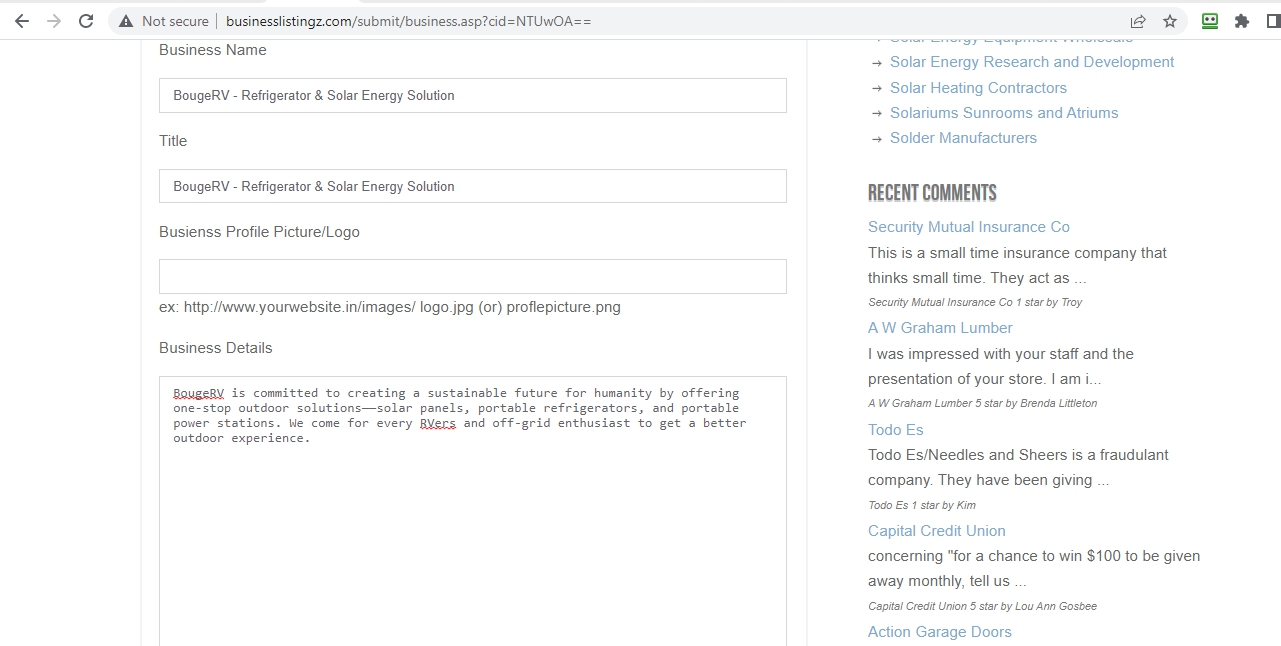Screen dimensions: 1281x646
Task: Go to Solariums Sunrooms and Atriums
Action: 1004,113
